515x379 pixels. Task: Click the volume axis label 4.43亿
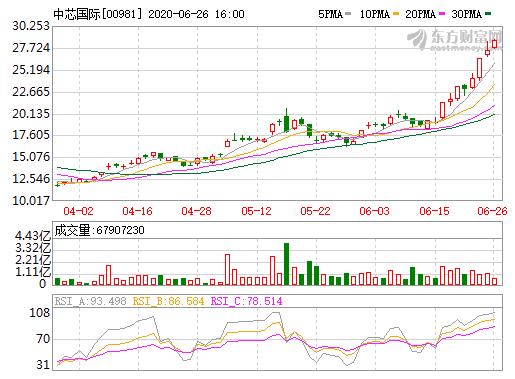(32, 236)
